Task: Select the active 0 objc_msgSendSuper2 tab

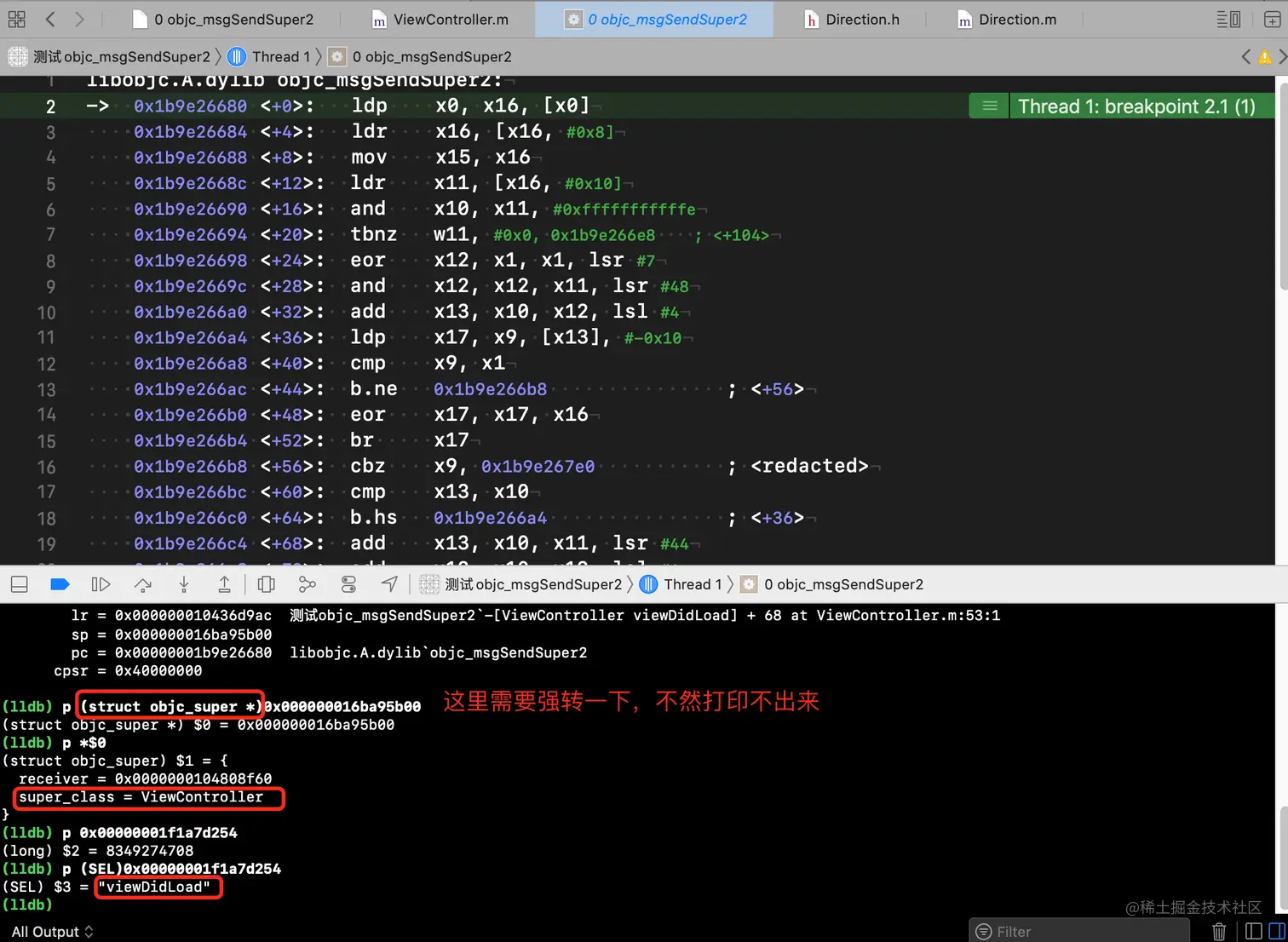Action: [656, 19]
